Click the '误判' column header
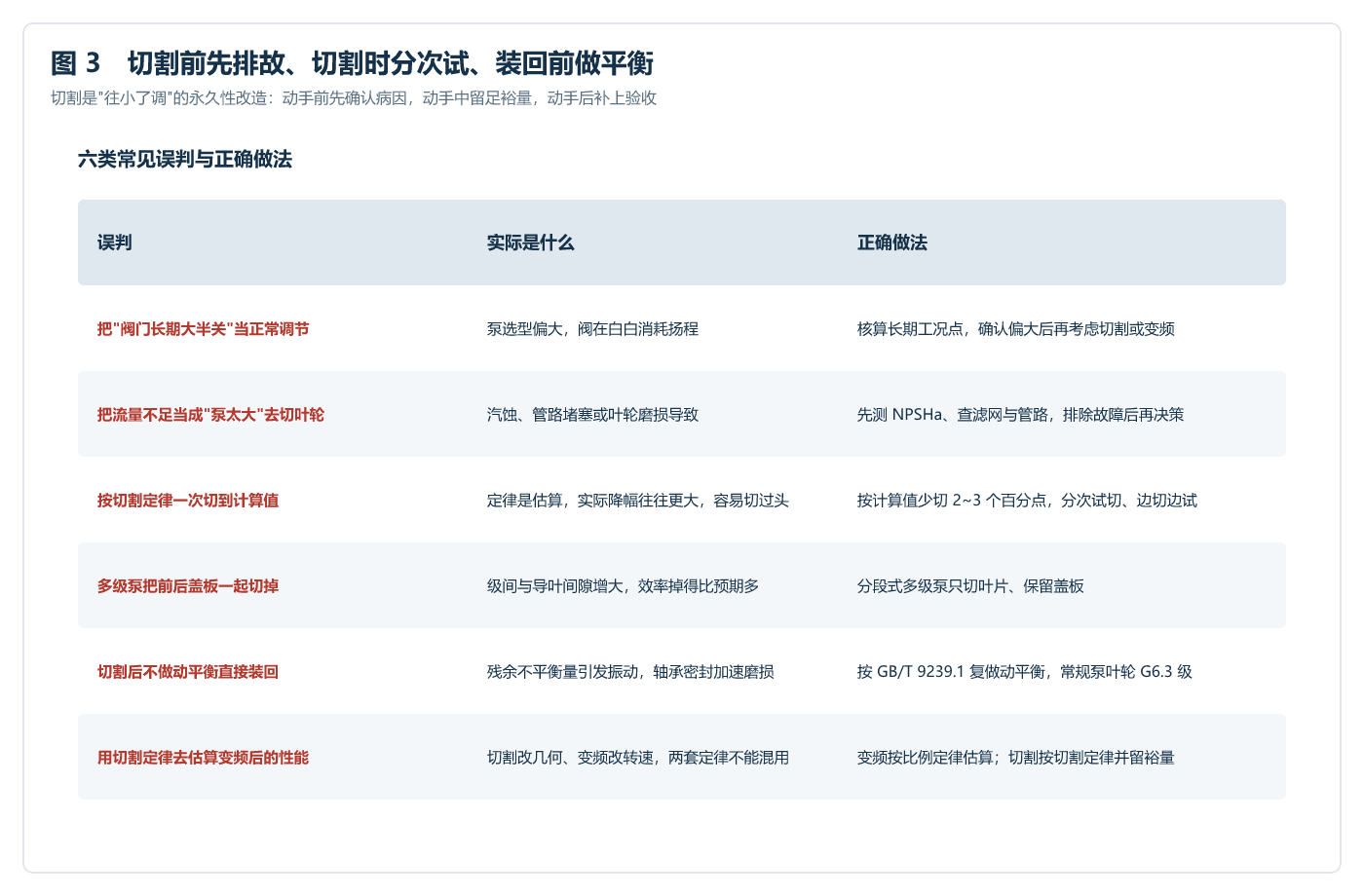This screenshot has height=896, width=1364. [x=115, y=243]
